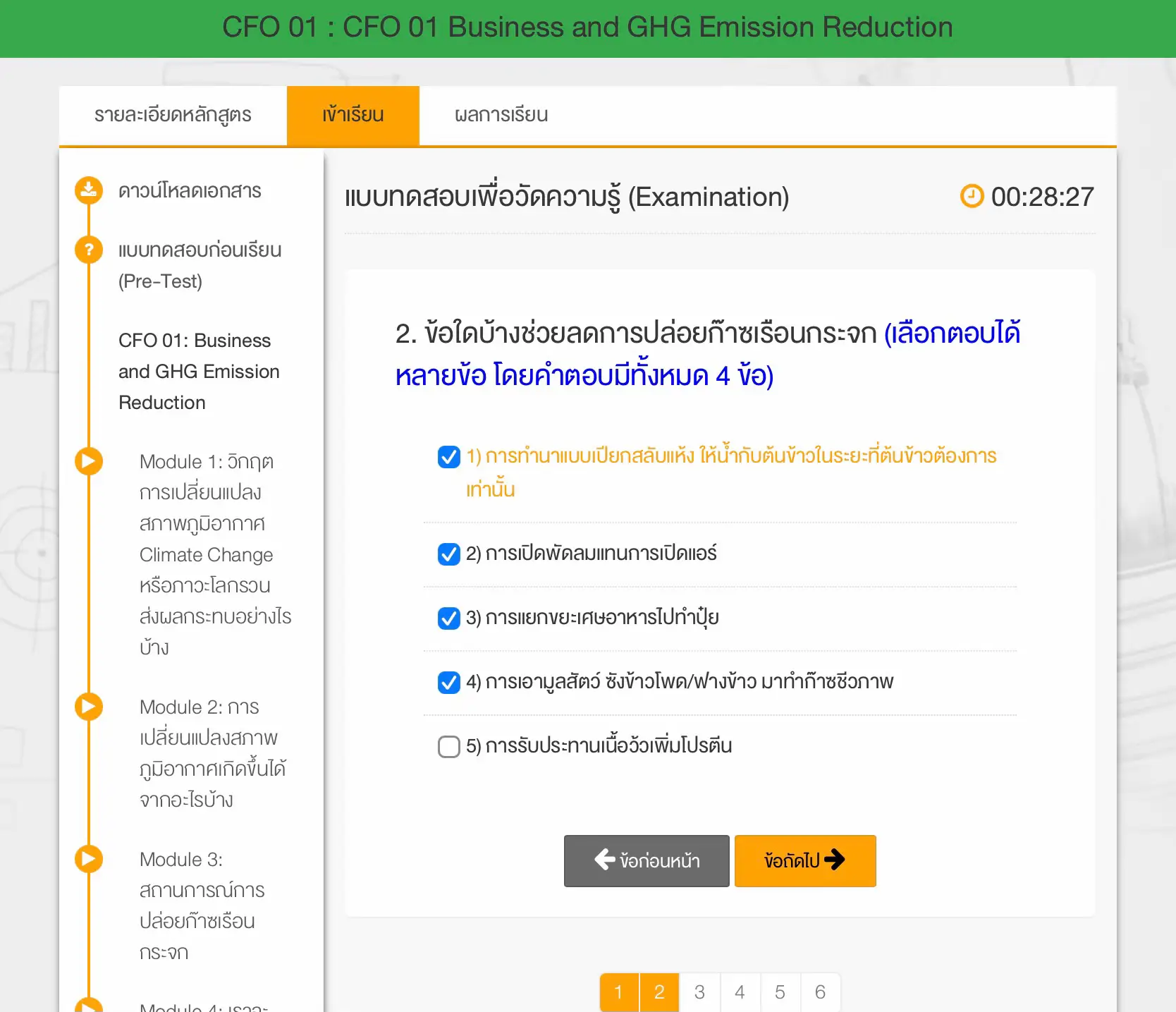
Task: Uncheck option 3 about composting food waste
Action: [x=448, y=618]
